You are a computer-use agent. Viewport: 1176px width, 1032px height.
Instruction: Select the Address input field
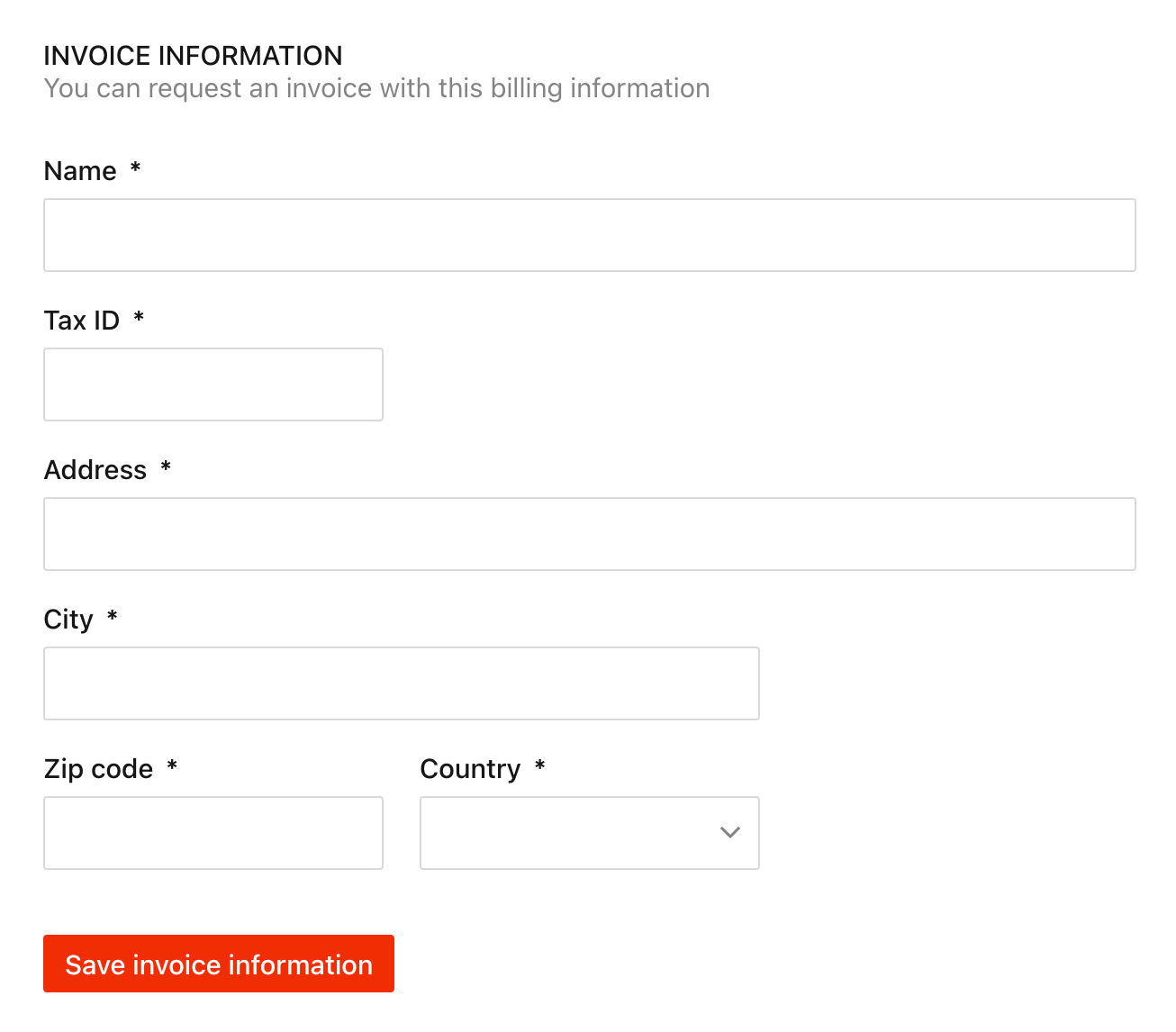click(590, 534)
